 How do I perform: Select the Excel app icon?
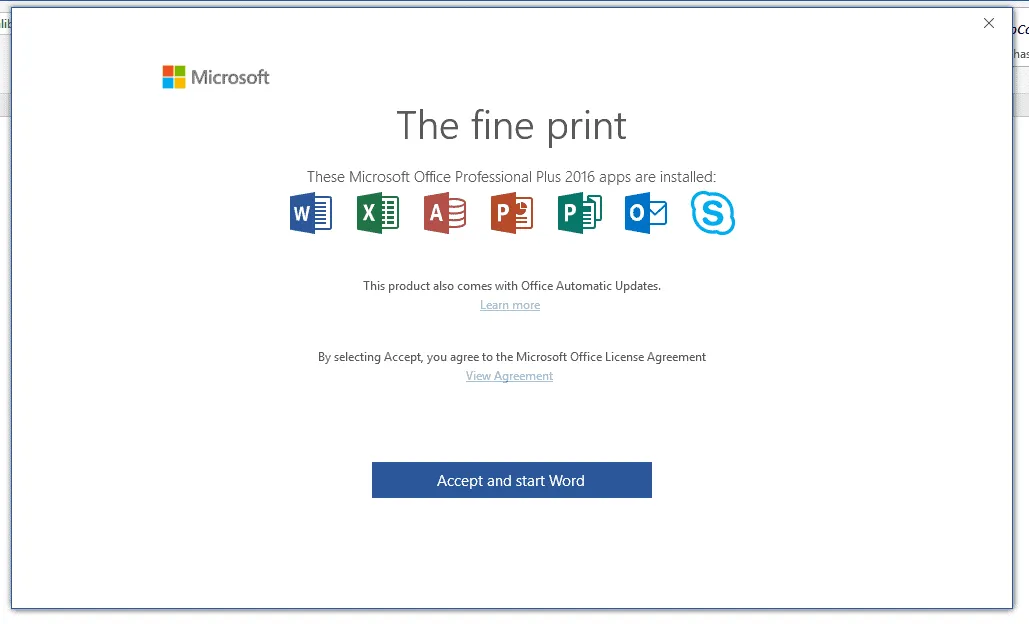tap(377, 212)
